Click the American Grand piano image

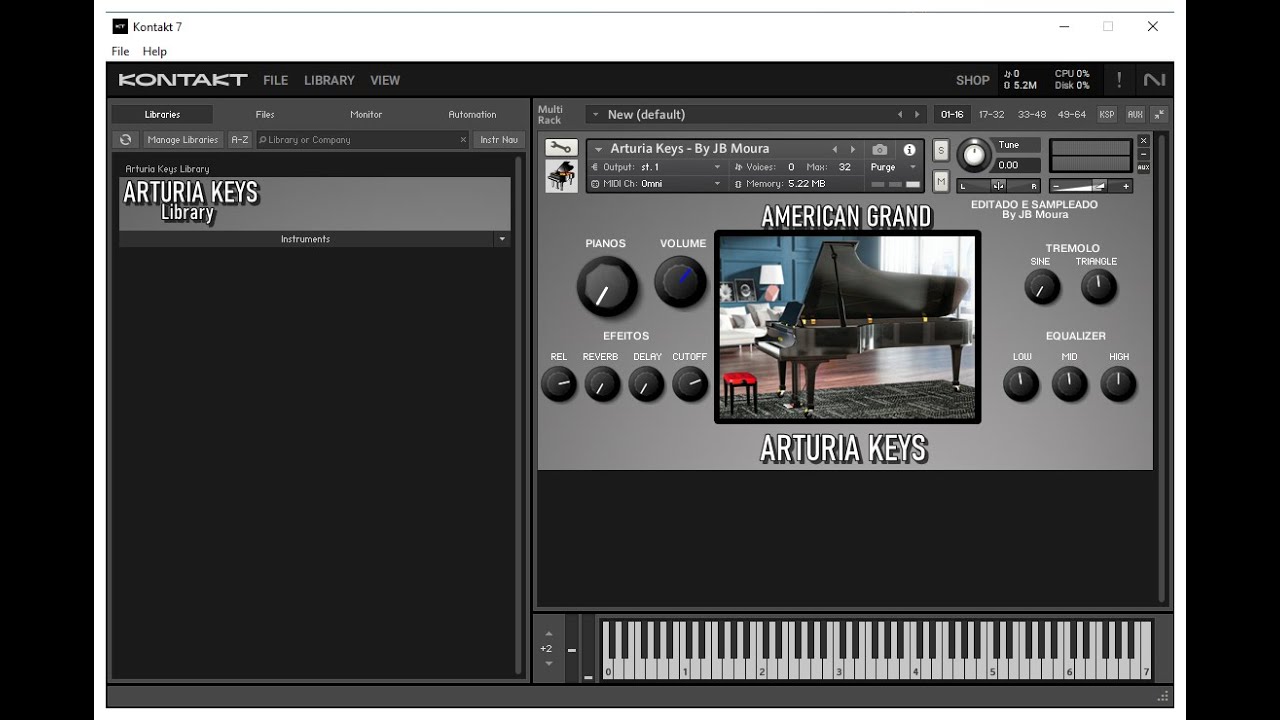point(847,327)
